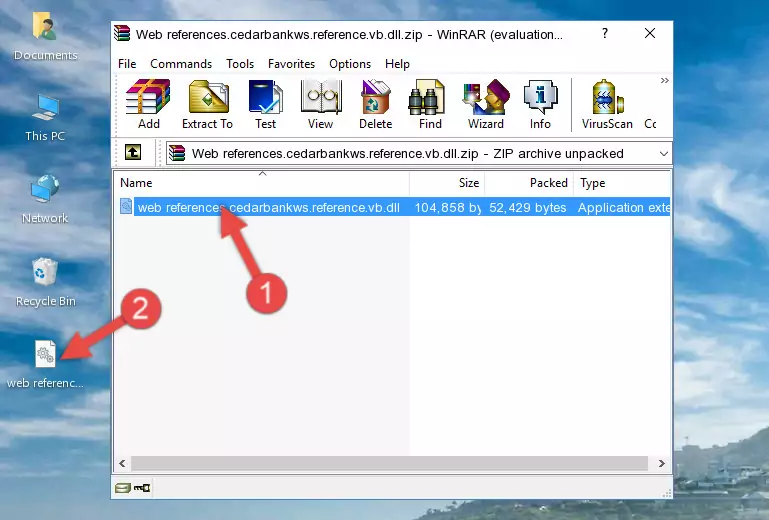Viewport: 769px width, 520px height.
Task: Click the right arrow of the horizontal scrollbar
Action: 661,463
